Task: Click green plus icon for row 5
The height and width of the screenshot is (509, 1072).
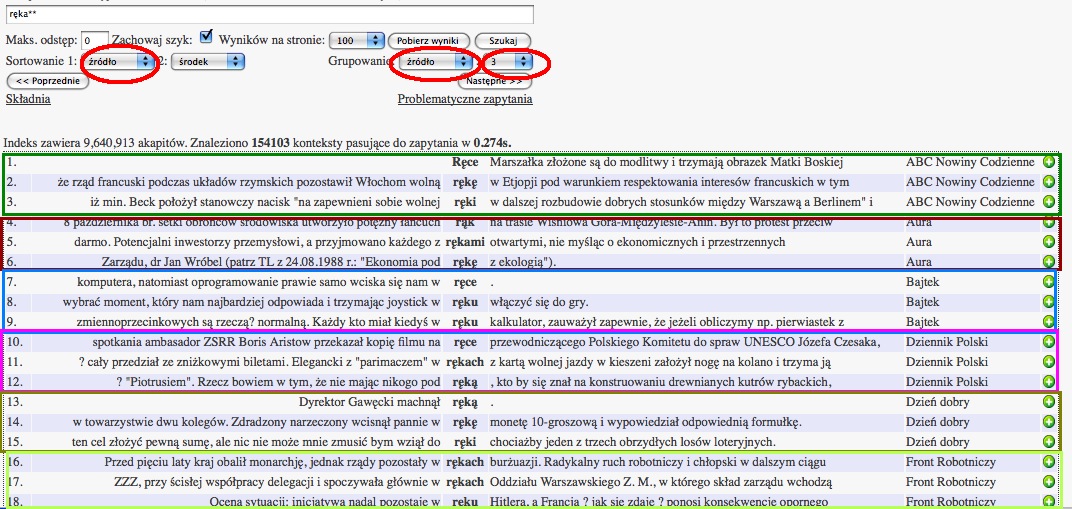Action: 1048,242
